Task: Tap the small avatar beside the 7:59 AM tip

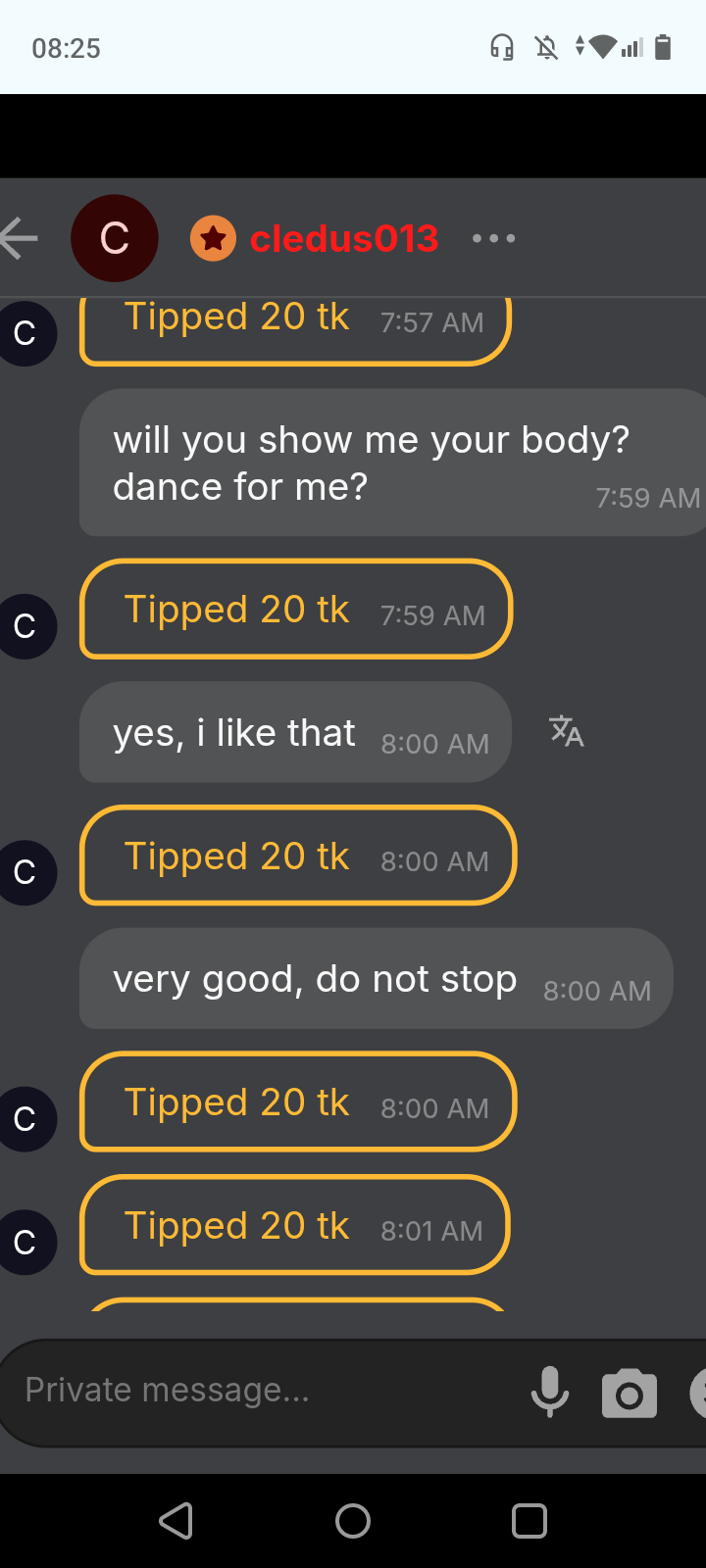Action: tap(25, 626)
